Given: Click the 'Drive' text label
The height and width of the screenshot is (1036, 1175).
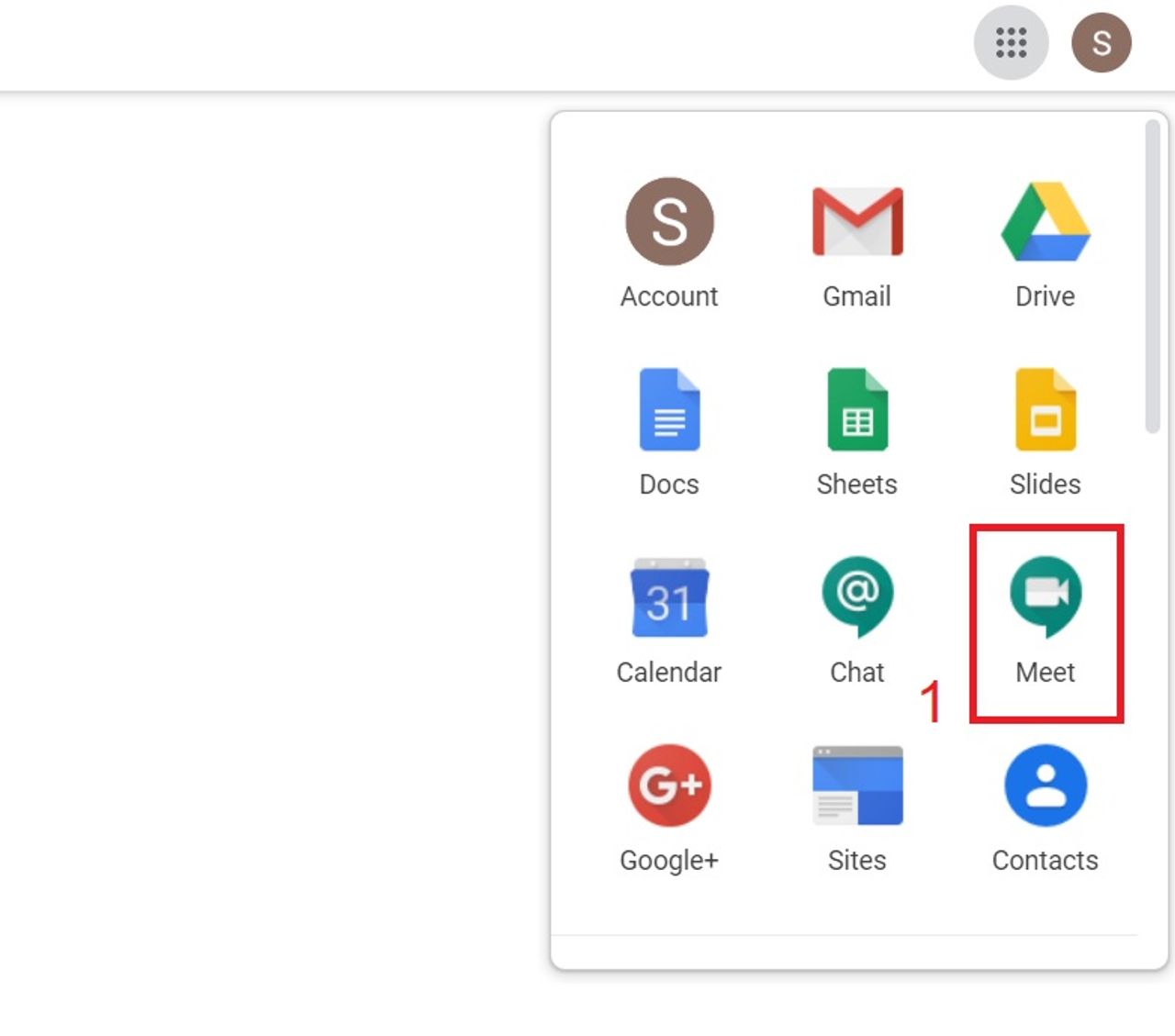Looking at the screenshot, I should coord(1045,295).
